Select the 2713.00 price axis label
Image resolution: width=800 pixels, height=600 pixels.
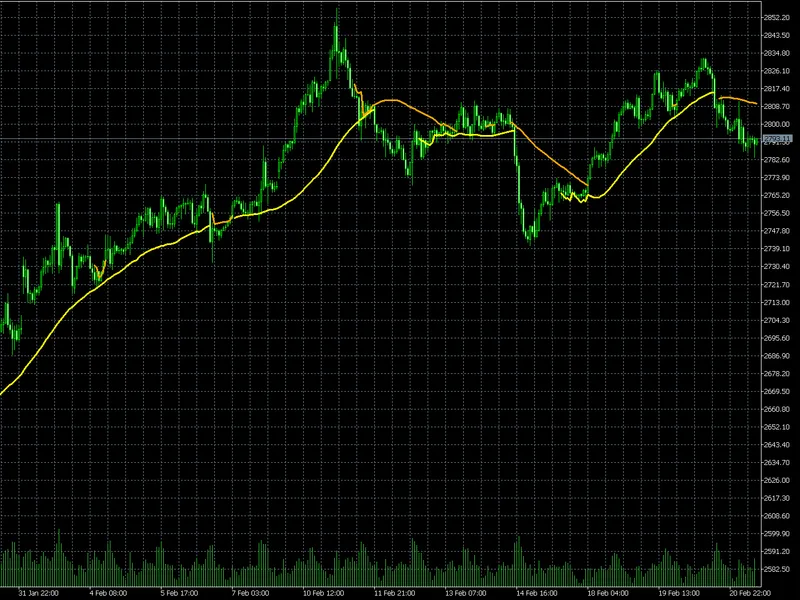click(777, 303)
